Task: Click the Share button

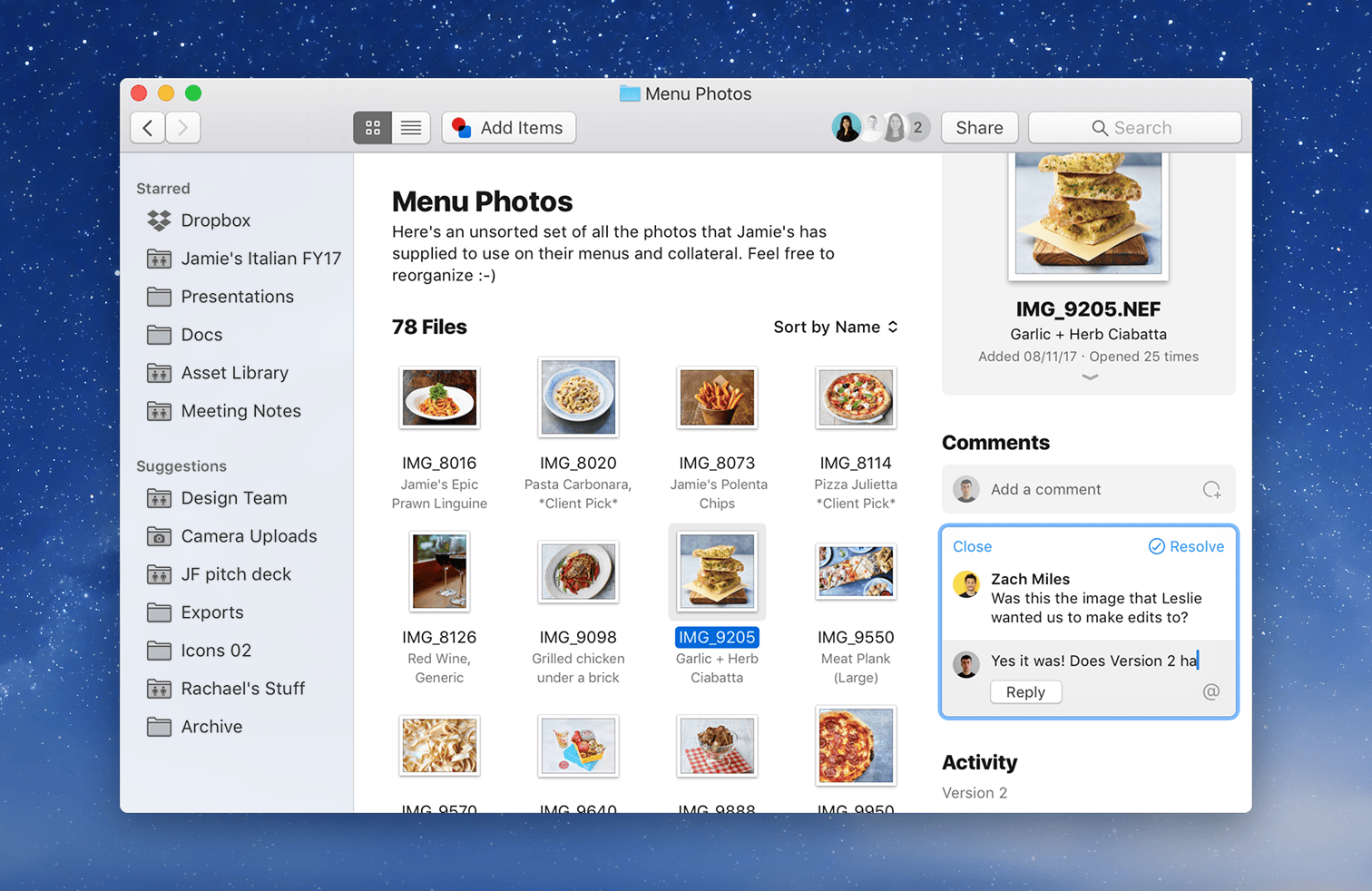Action: [979, 128]
